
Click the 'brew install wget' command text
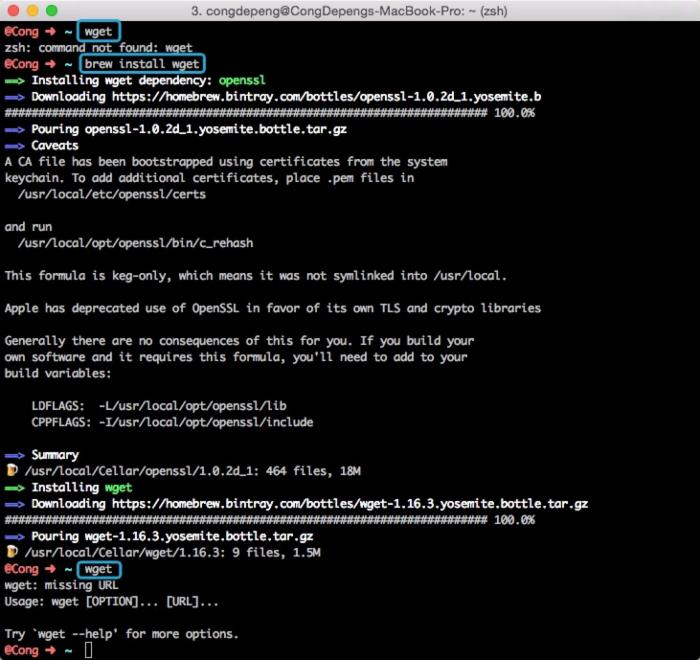click(x=142, y=64)
